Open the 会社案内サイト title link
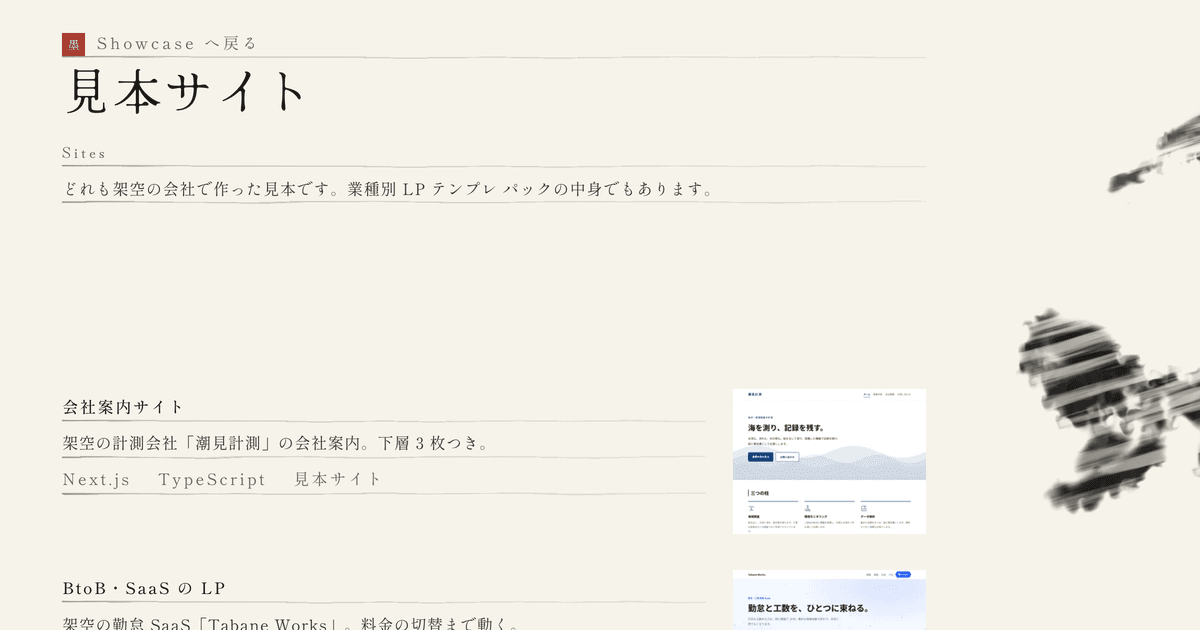Image resolution: width=1200 pixels, height=630 pixels. pos(123,407)
